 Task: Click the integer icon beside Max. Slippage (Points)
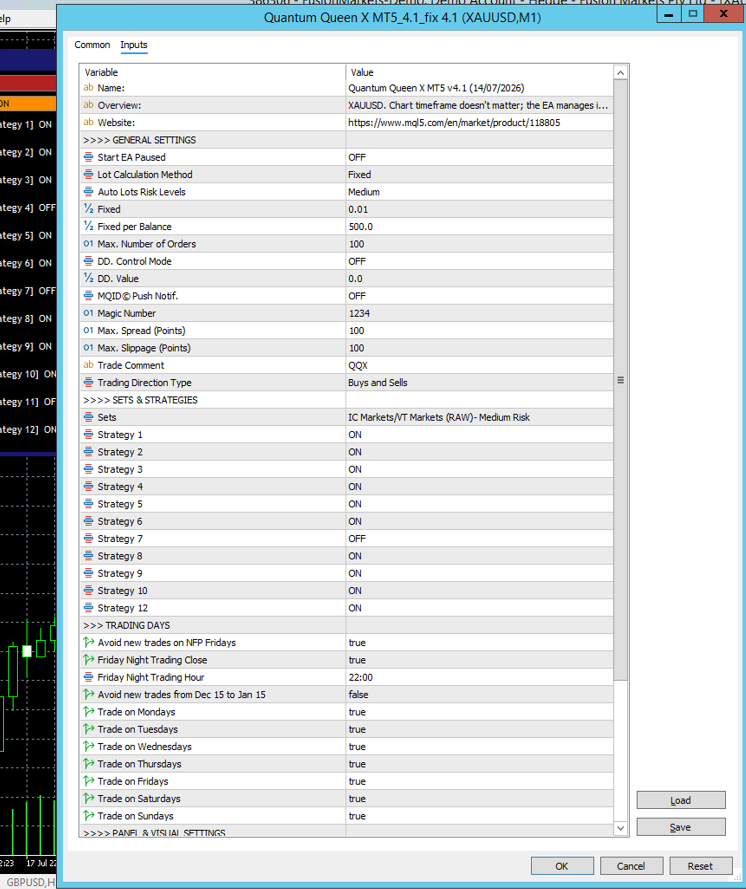88,348
